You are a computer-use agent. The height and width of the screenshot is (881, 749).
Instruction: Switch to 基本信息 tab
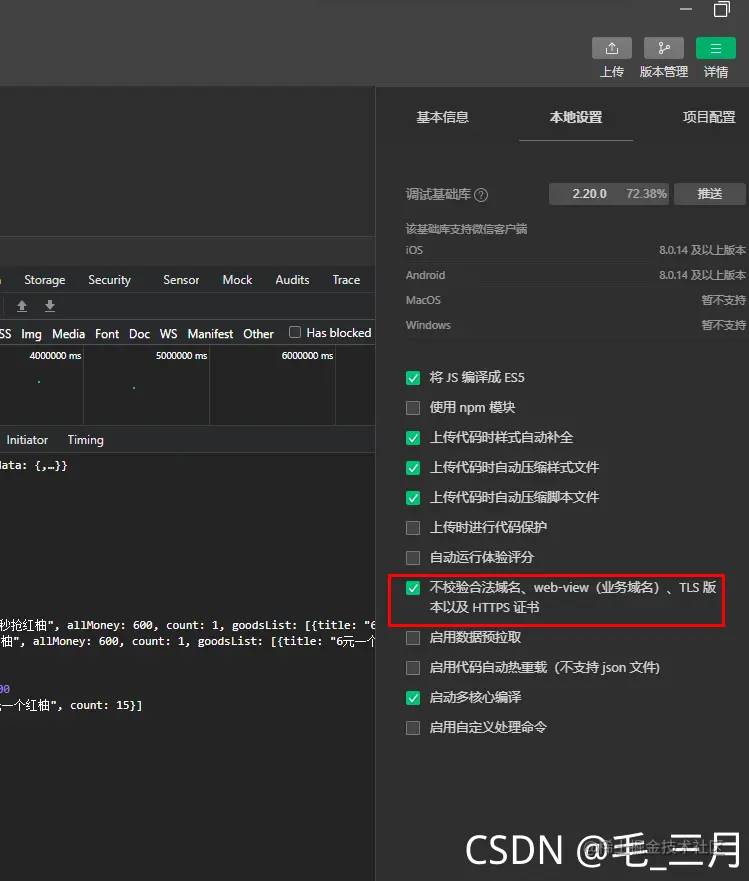[442, 117]
